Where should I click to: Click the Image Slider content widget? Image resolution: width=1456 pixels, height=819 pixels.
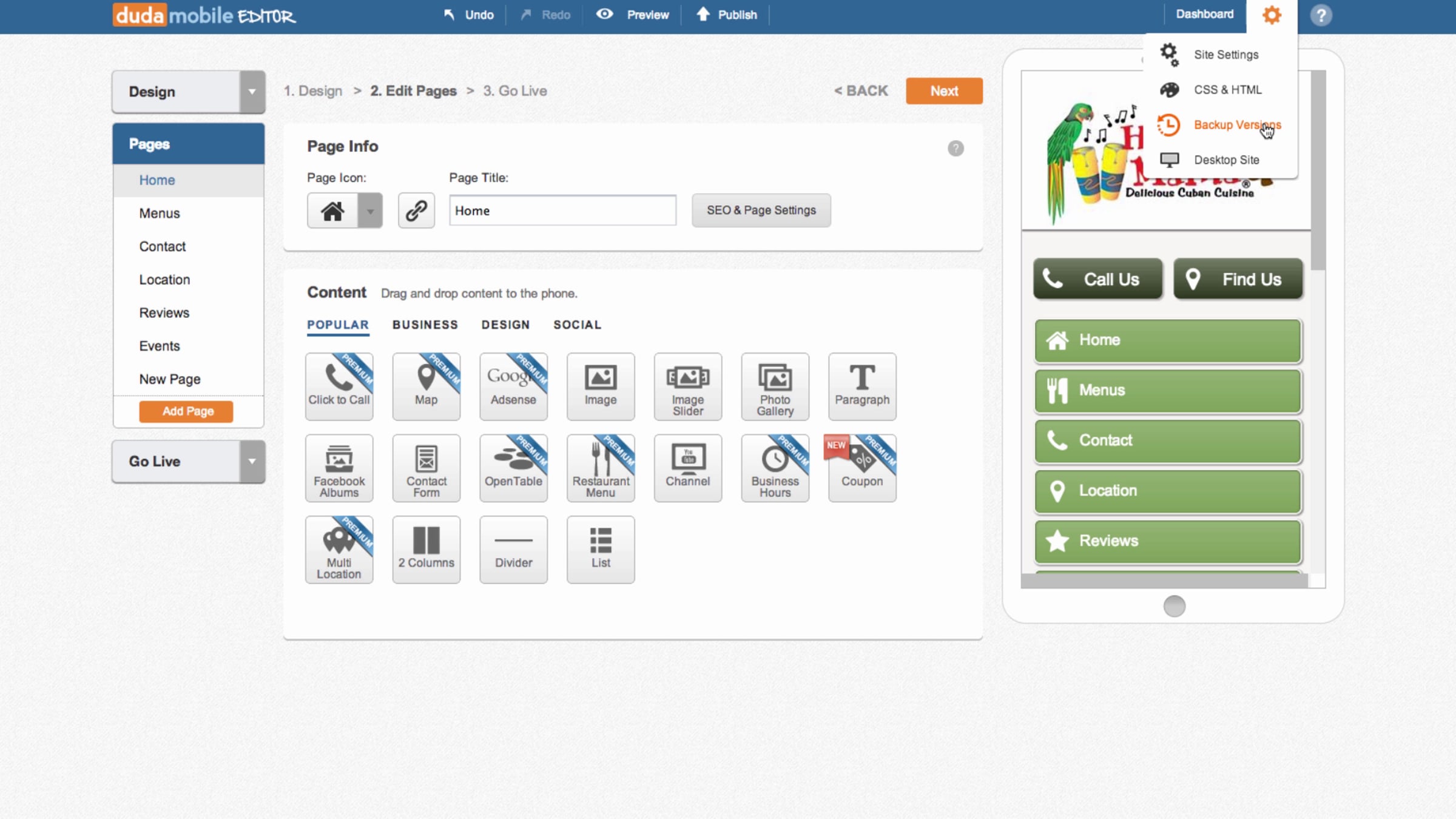[687, 386]
